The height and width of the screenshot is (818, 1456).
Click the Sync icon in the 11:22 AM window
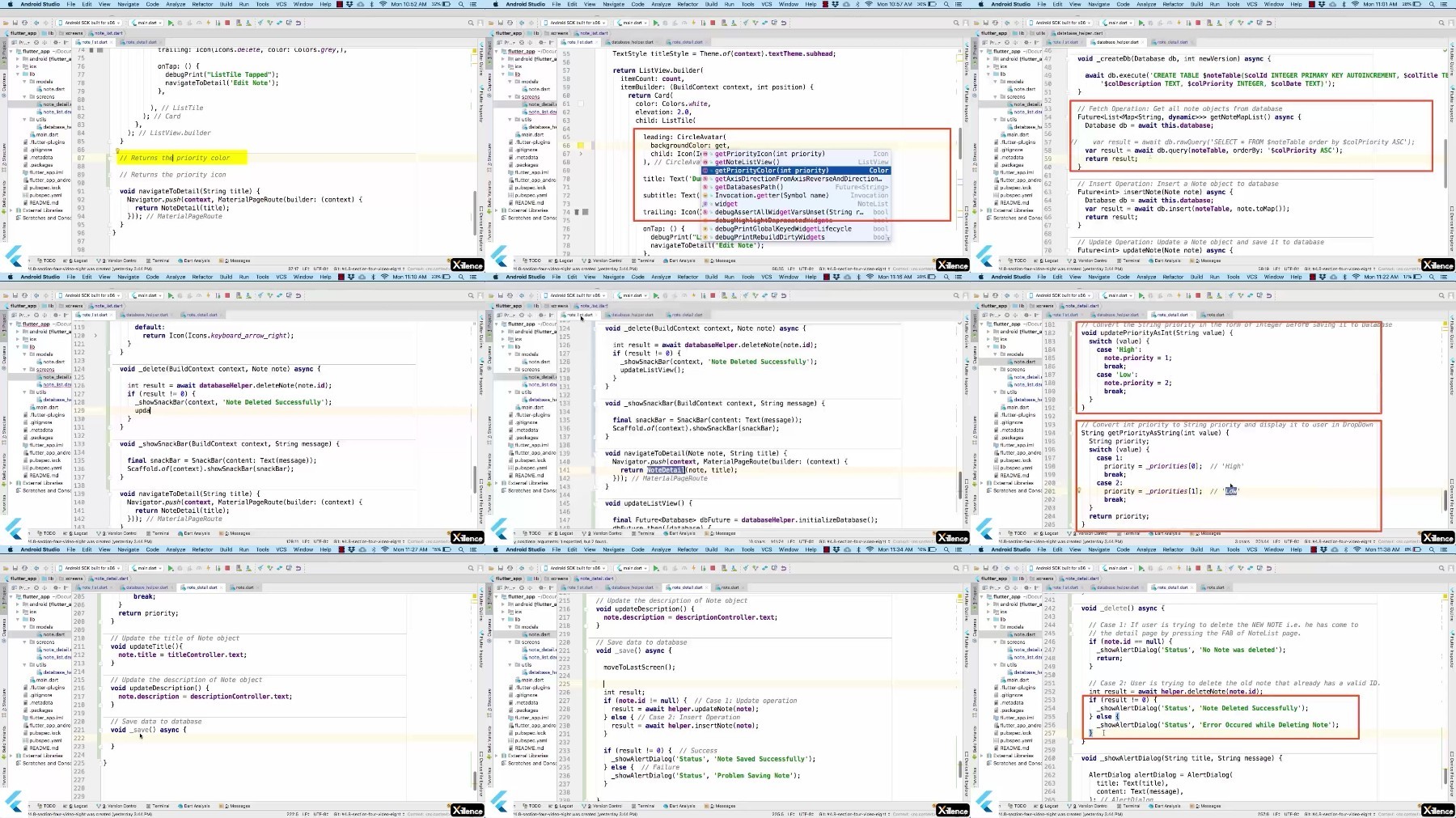tap(995, 295)
